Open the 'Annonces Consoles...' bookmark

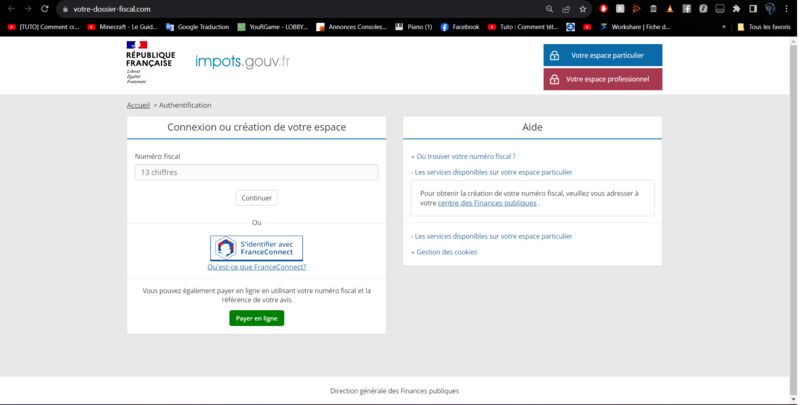click(x=352, y=27)
